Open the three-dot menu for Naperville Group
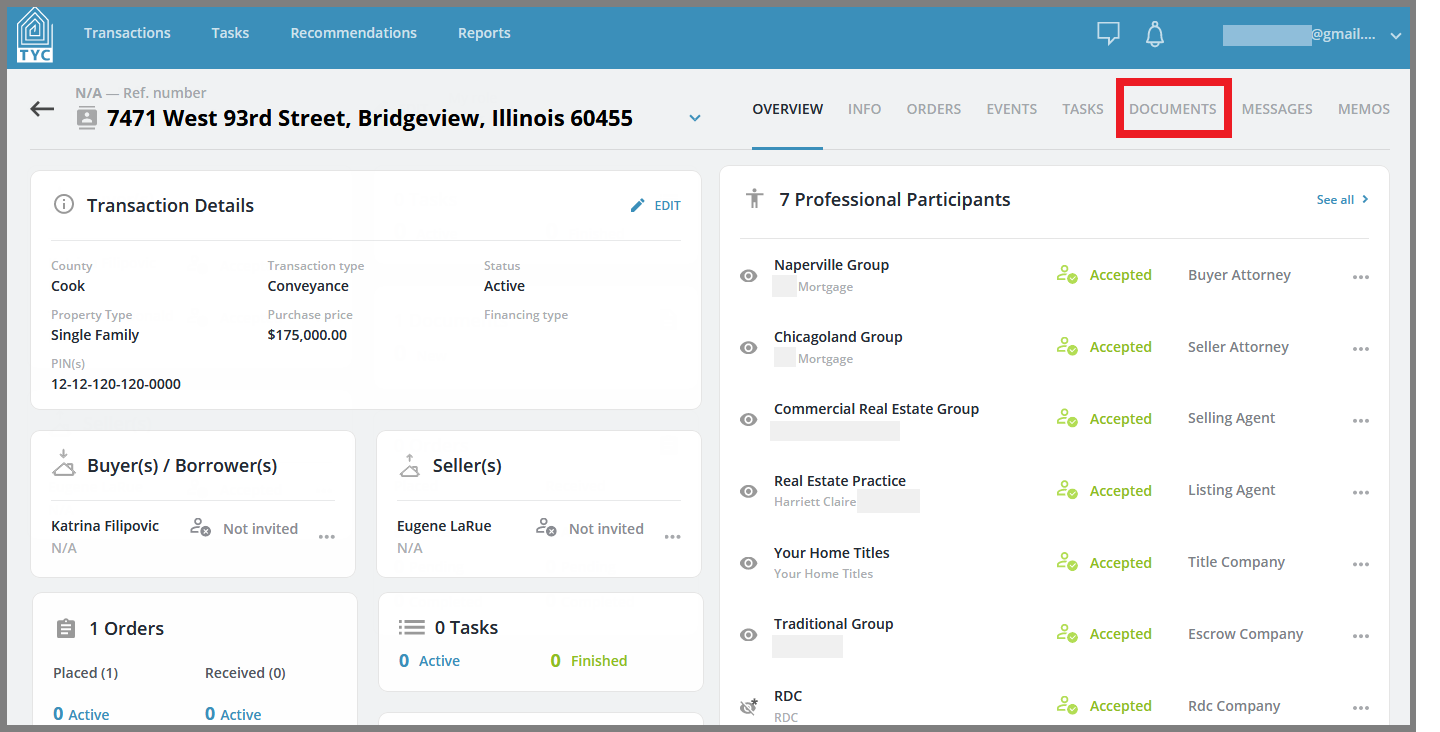This screenshot has height=732, width=1440. (x=1360, y=277)
